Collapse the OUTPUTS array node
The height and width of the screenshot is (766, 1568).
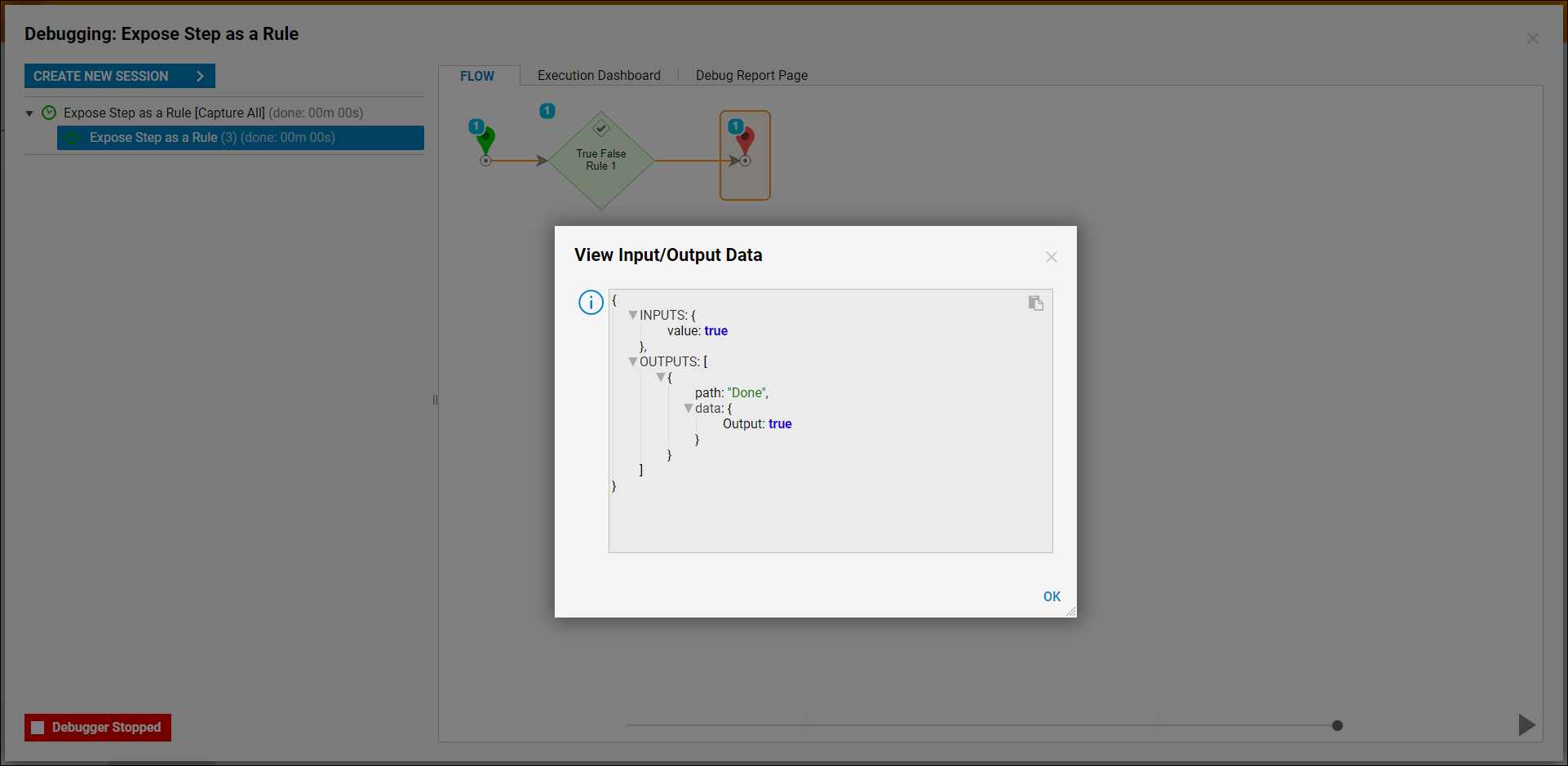633,361
